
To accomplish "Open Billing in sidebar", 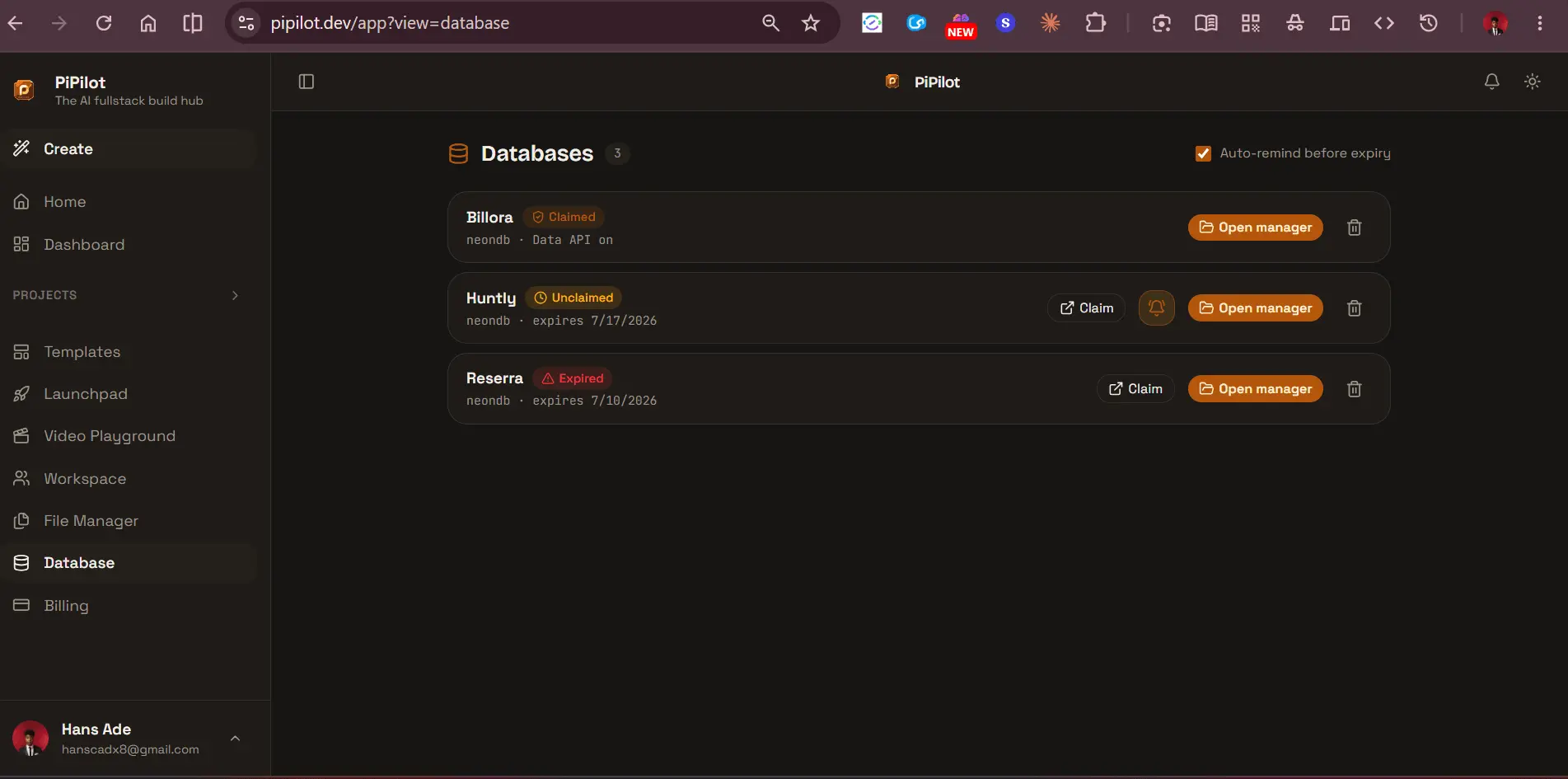I will pyautogui.click(x=129, y=606).
